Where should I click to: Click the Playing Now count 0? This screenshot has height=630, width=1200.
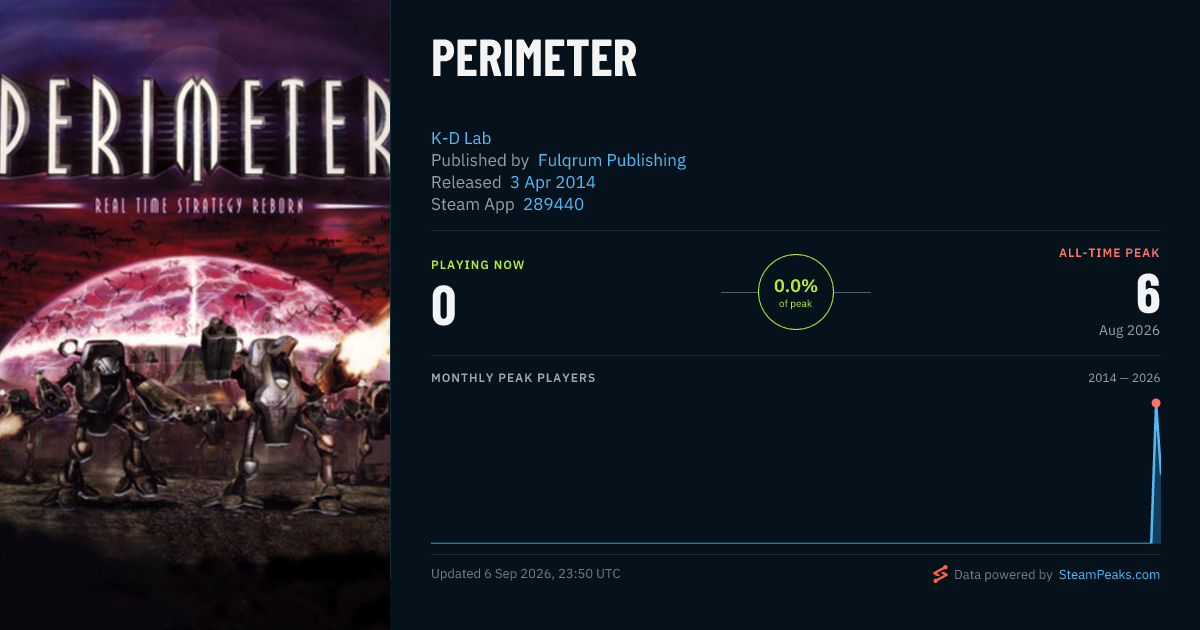444,306
